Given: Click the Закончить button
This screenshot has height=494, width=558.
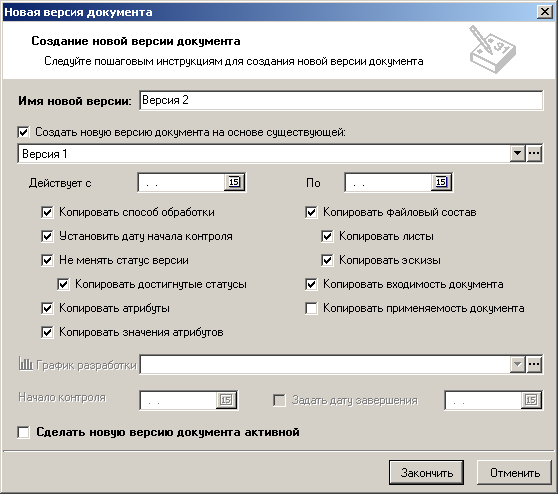Looking at the screenshot, I should click(426, 473).
